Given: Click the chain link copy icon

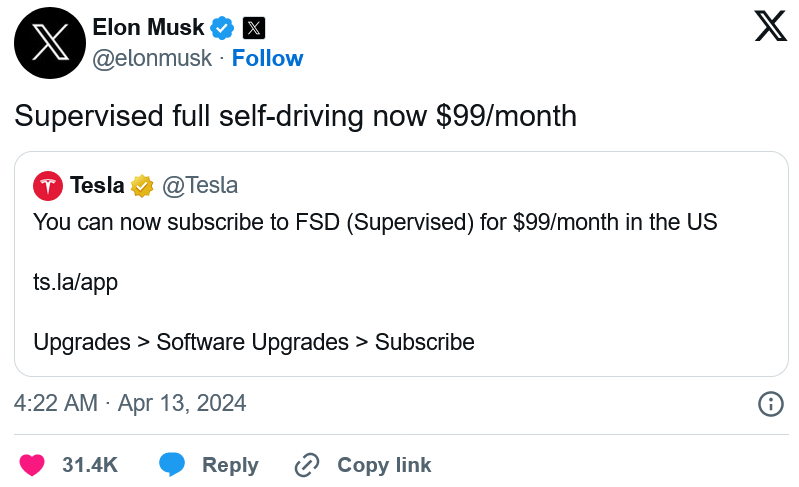Looking at the screenshot, I should 307,465.
